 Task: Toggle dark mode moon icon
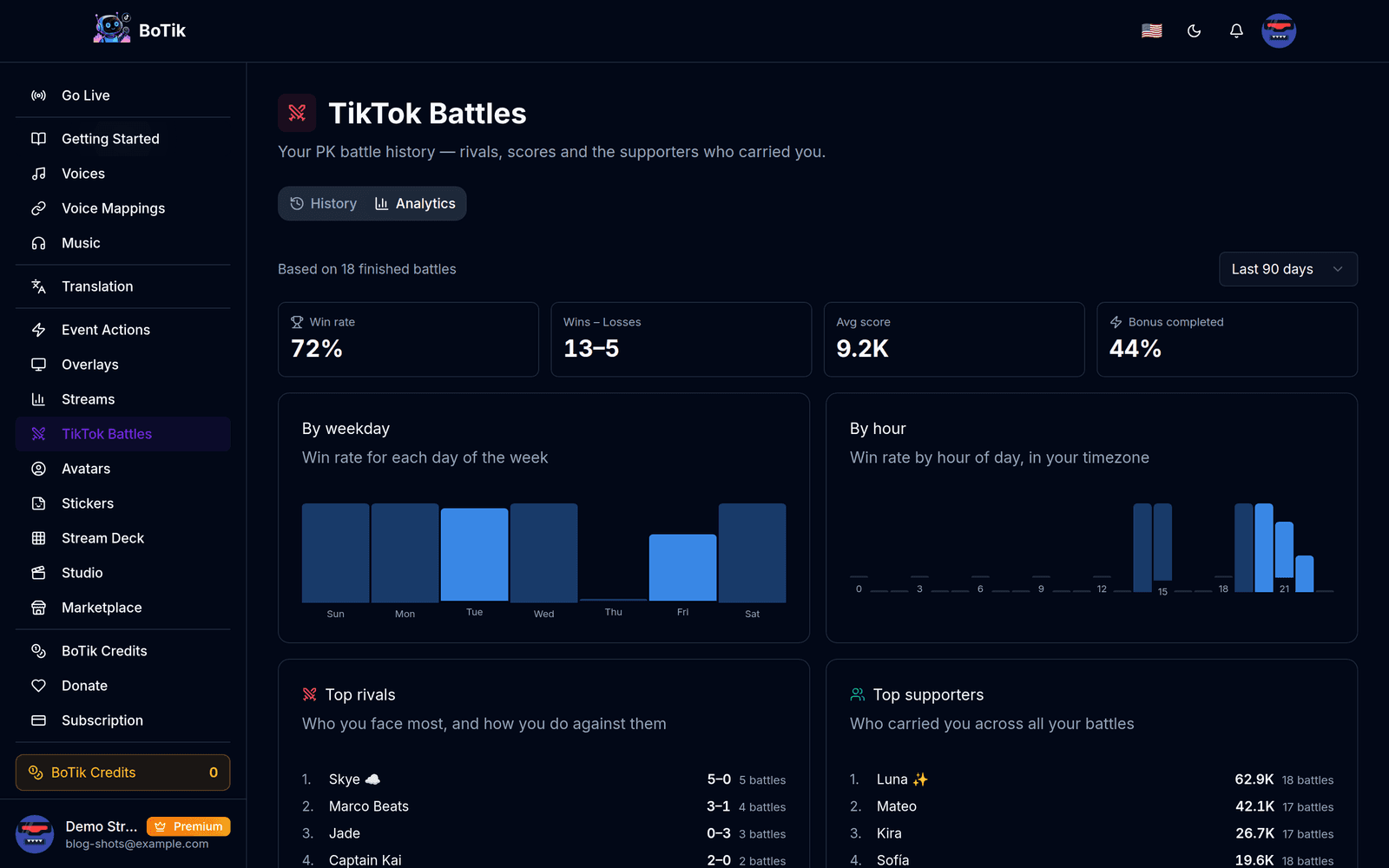point(1194,31)
